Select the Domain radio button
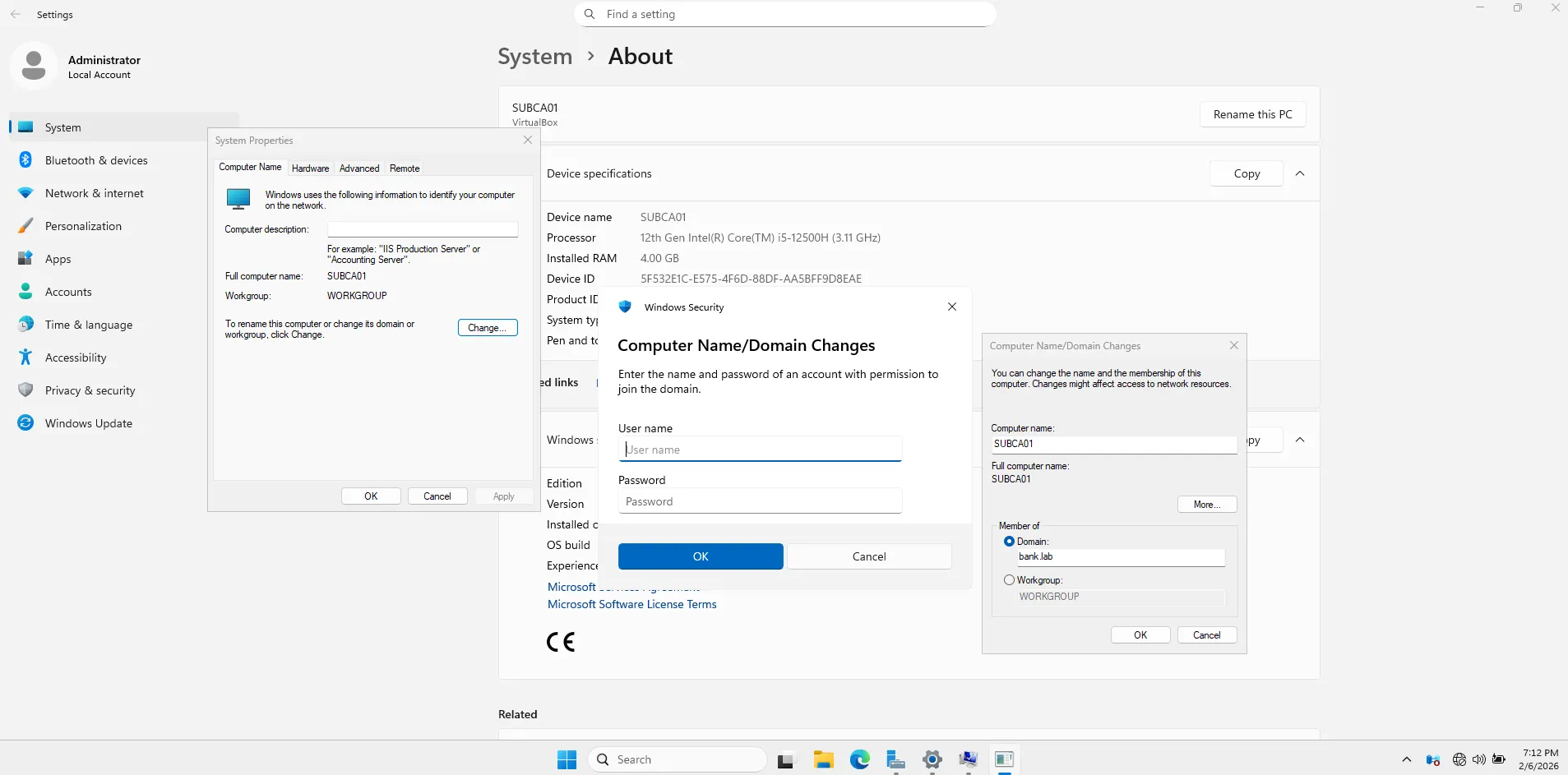Screen dimensions: 1568x775 point(1009,542)
